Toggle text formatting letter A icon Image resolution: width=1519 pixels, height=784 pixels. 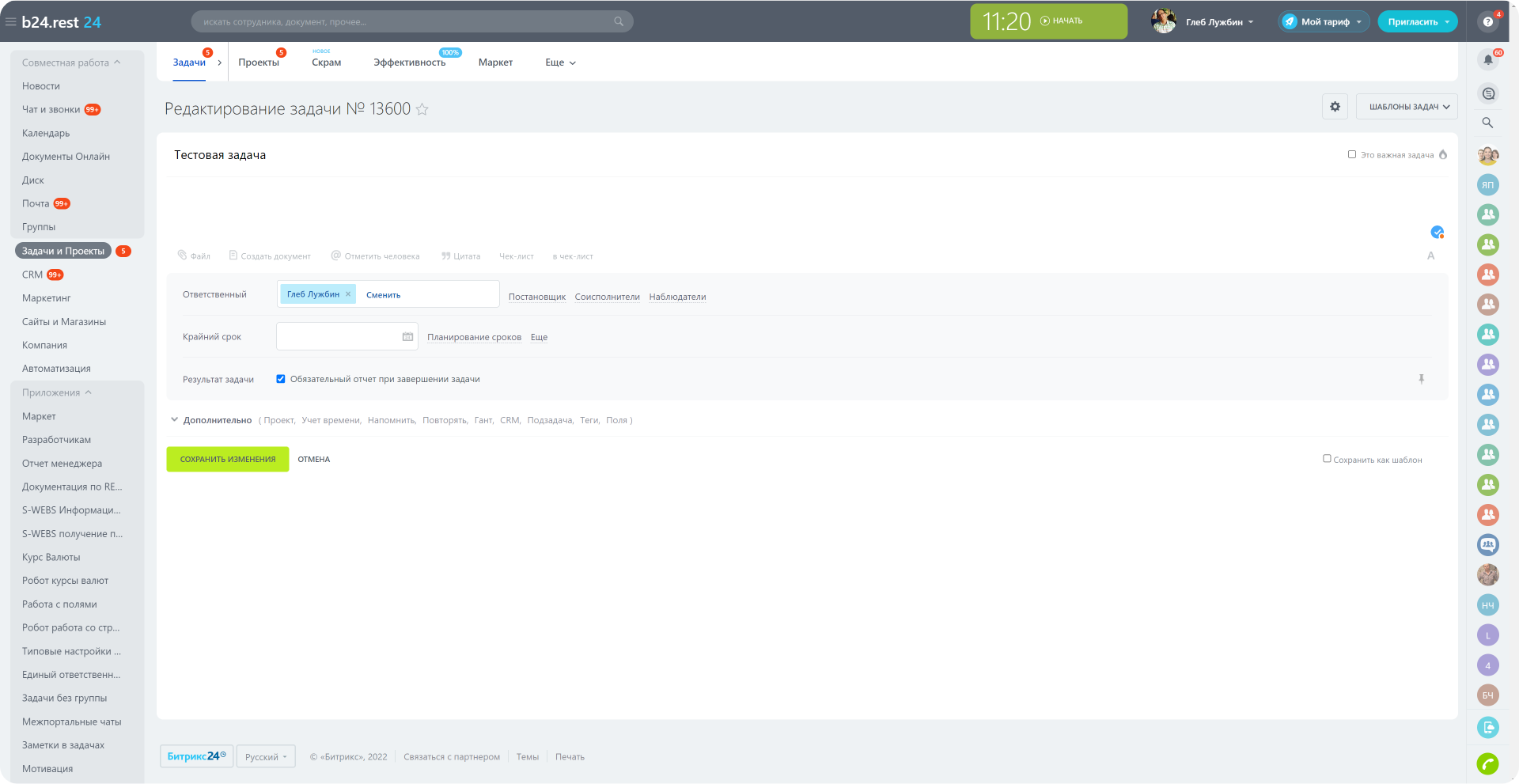tap(1430, 256)
